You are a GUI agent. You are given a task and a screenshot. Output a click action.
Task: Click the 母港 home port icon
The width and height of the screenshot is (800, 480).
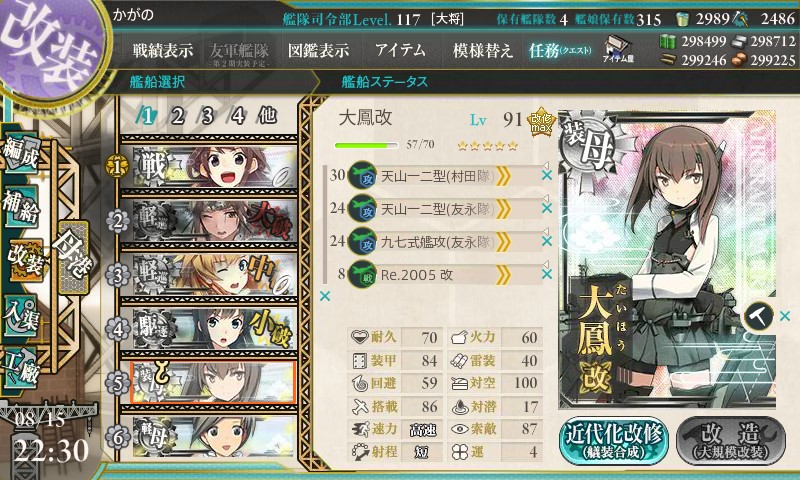pyautogui.click(x=74, y=256)
